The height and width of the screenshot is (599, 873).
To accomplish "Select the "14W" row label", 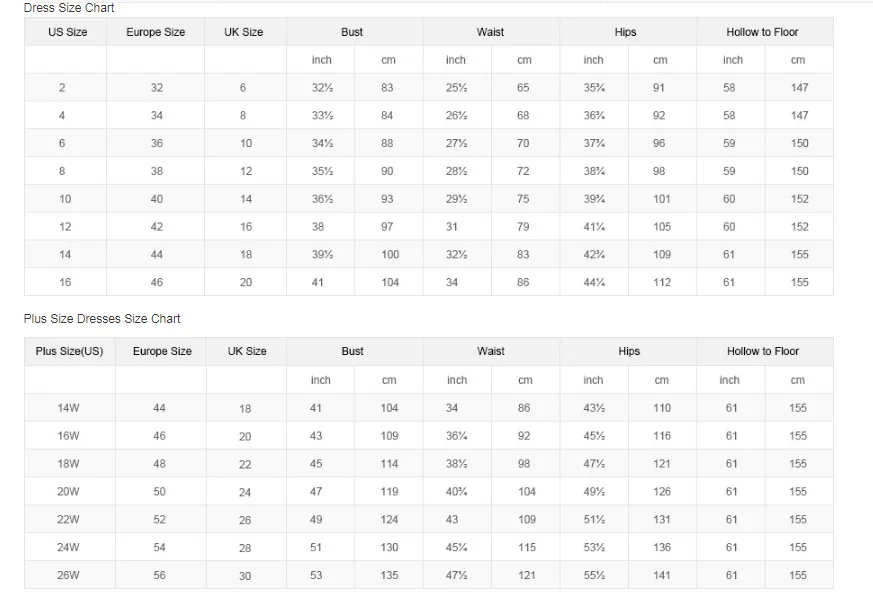I will [x=68, y=408].
